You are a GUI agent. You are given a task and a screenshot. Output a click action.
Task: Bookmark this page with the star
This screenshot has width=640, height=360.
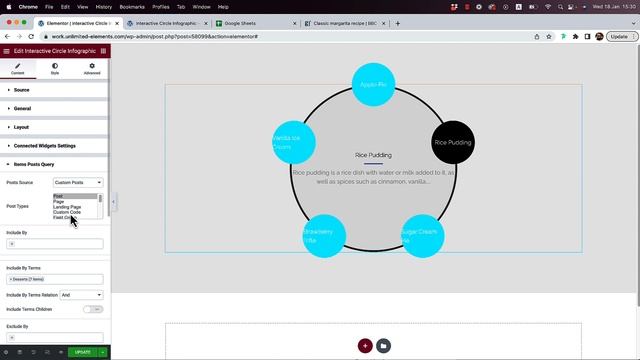coord(549,36)
